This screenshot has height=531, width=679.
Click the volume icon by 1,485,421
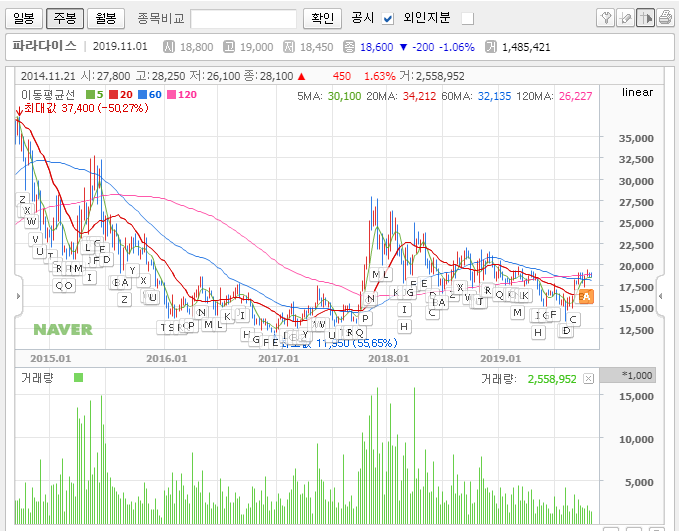(491, 47)
